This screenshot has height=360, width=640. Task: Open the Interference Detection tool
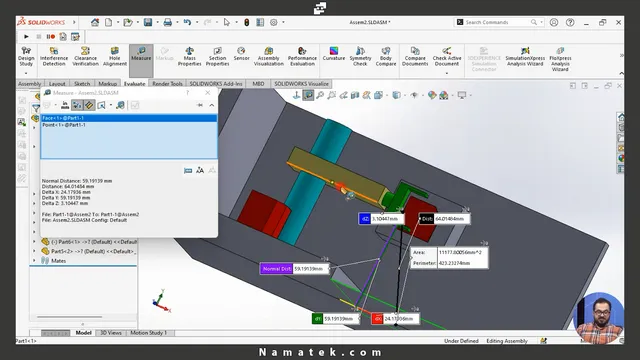click(54, 56)
